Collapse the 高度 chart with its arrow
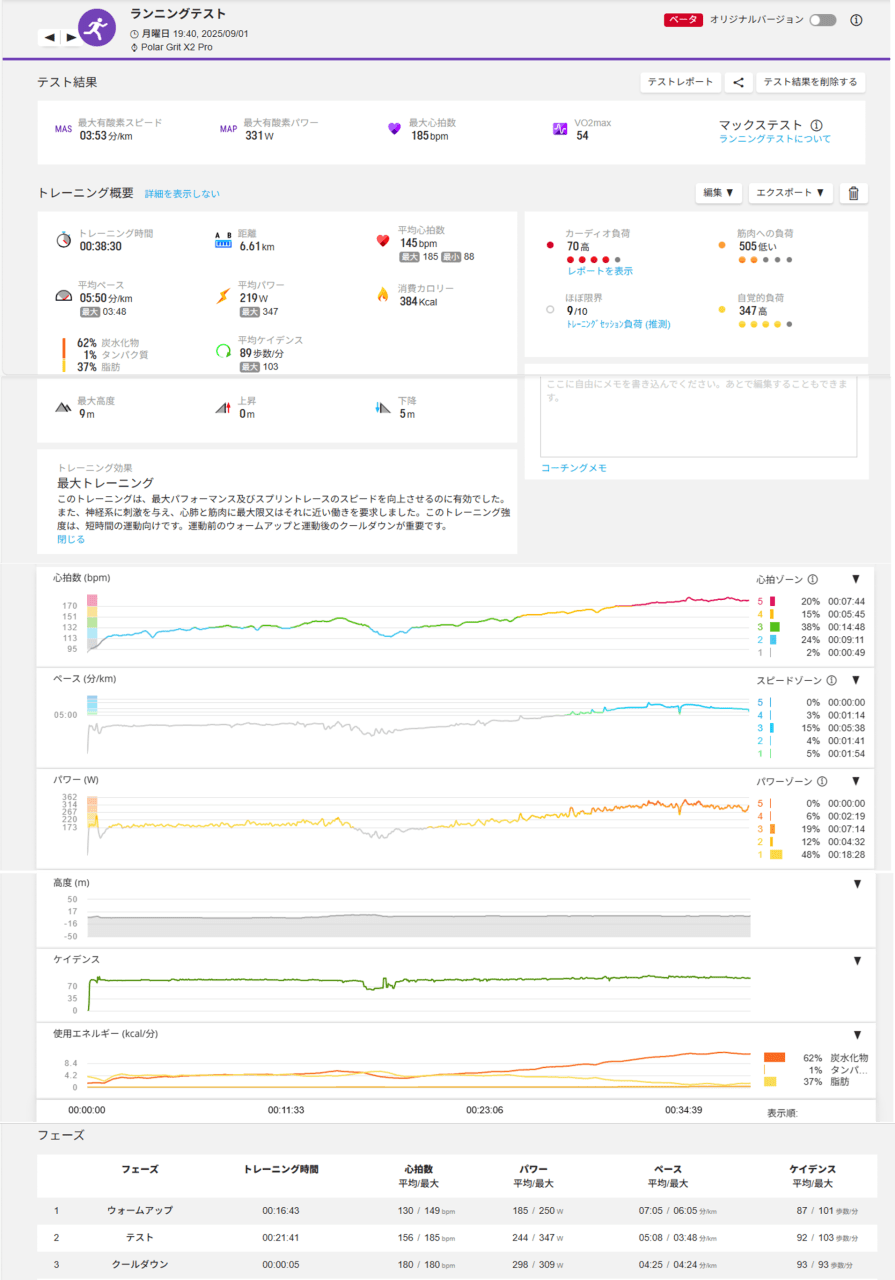Screen dimensions: 895x1280 [x=857, y=884]
